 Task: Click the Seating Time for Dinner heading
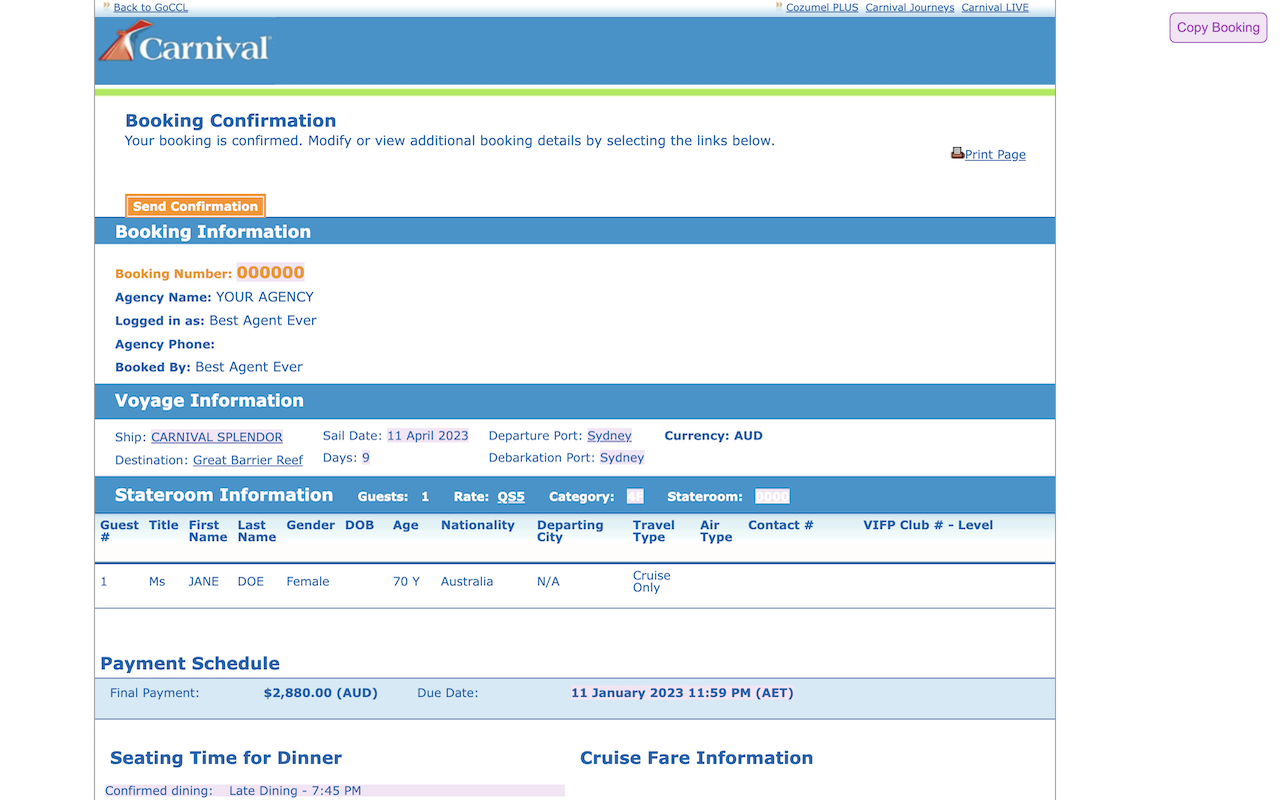coord(226,758)
